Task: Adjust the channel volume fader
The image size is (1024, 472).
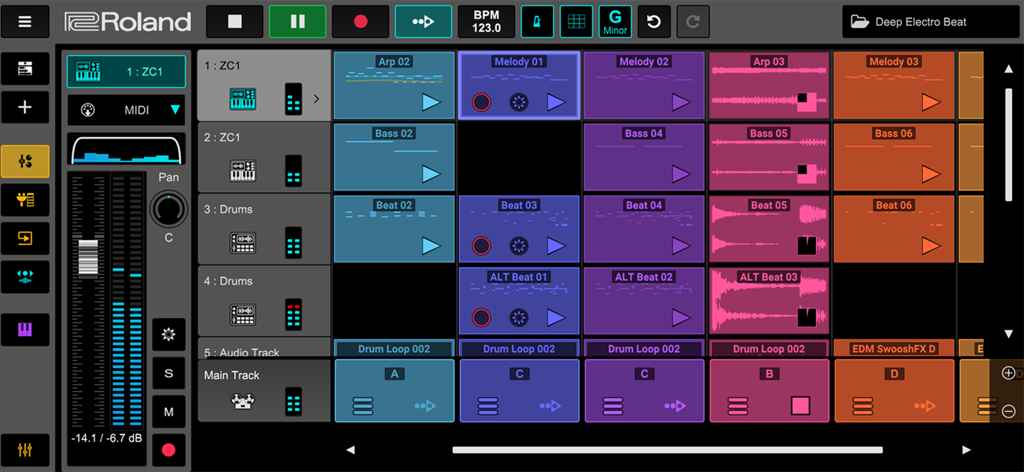Action: tap(88, 257)
